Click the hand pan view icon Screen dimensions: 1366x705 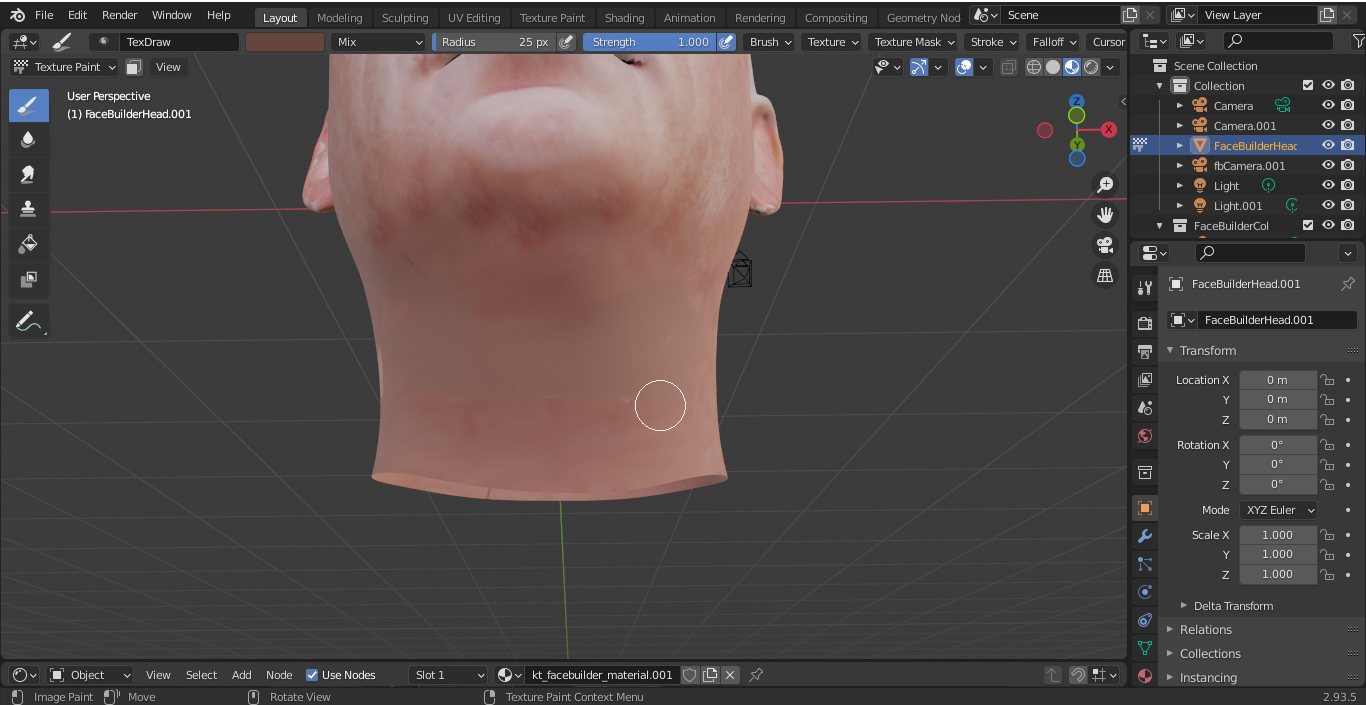[1105, 215]
